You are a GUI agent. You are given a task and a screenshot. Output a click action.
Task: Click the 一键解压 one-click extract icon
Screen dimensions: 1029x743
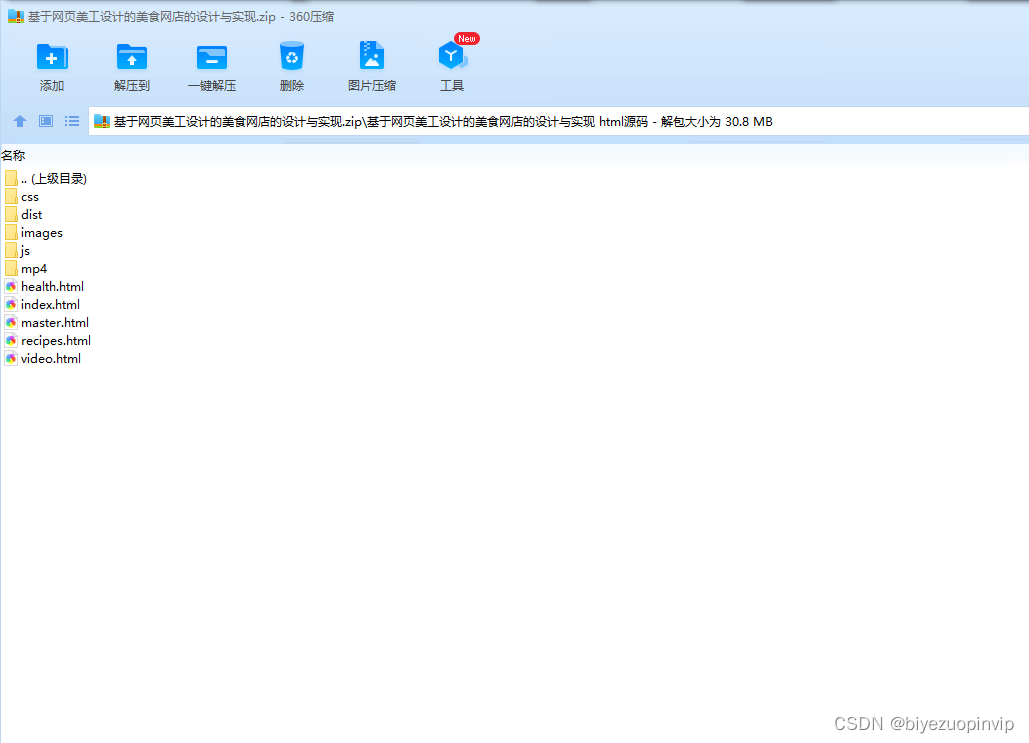point(212,58)
